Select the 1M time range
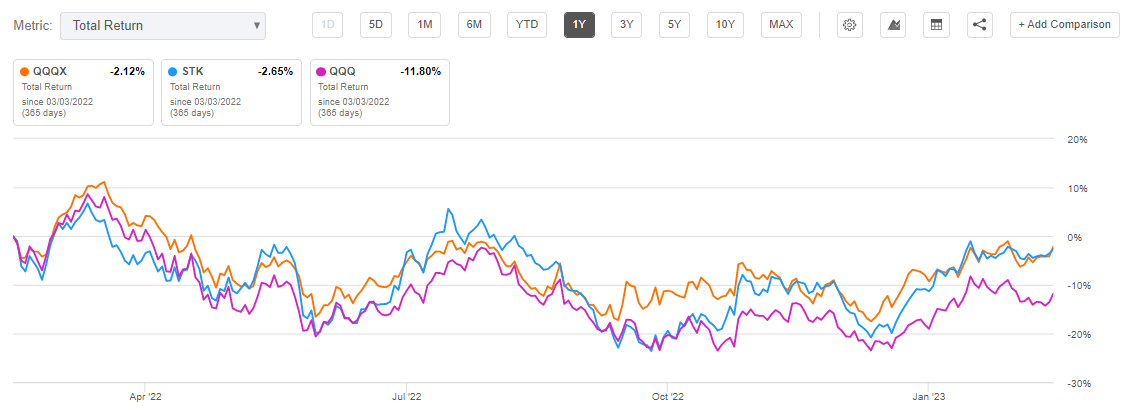 tap(425, 25)
